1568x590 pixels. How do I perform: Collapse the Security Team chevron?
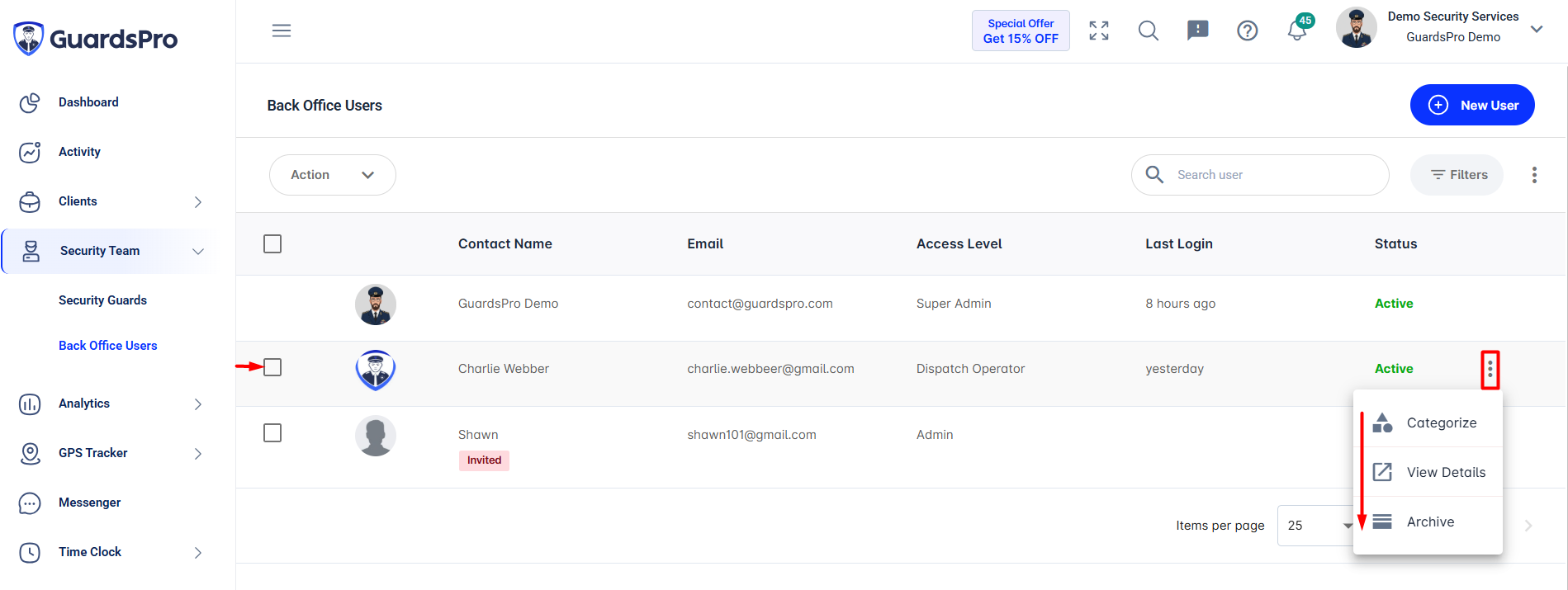pyautogui.click(x=198, y=252)
